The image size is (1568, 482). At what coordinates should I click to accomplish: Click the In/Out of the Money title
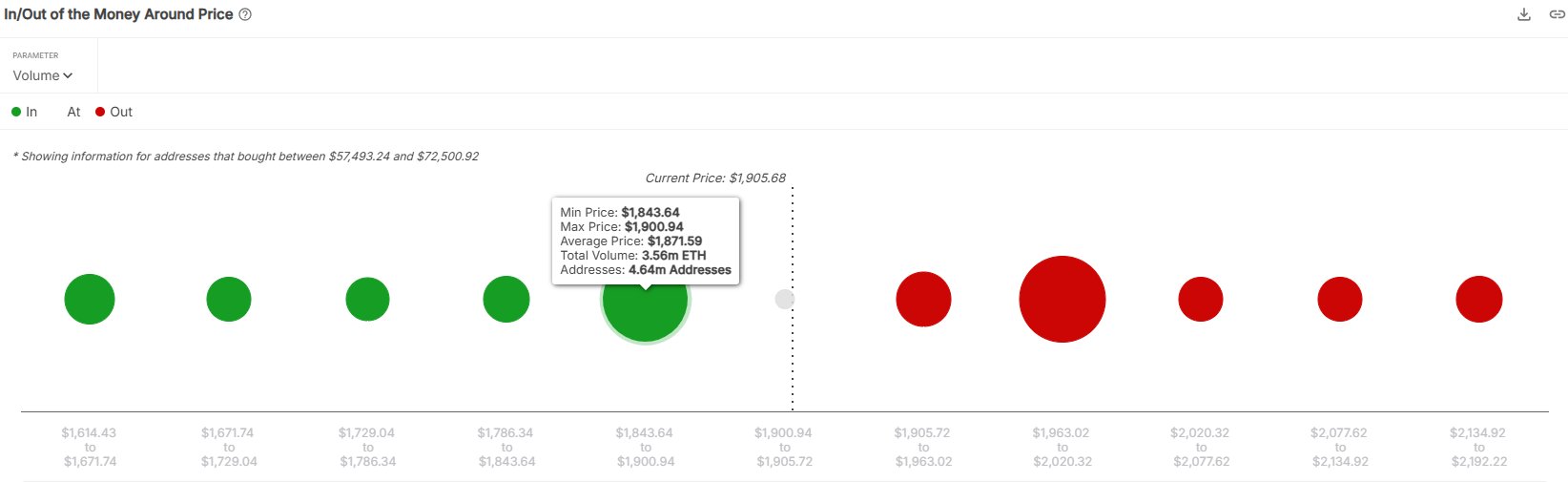click(x=118, y=14)
